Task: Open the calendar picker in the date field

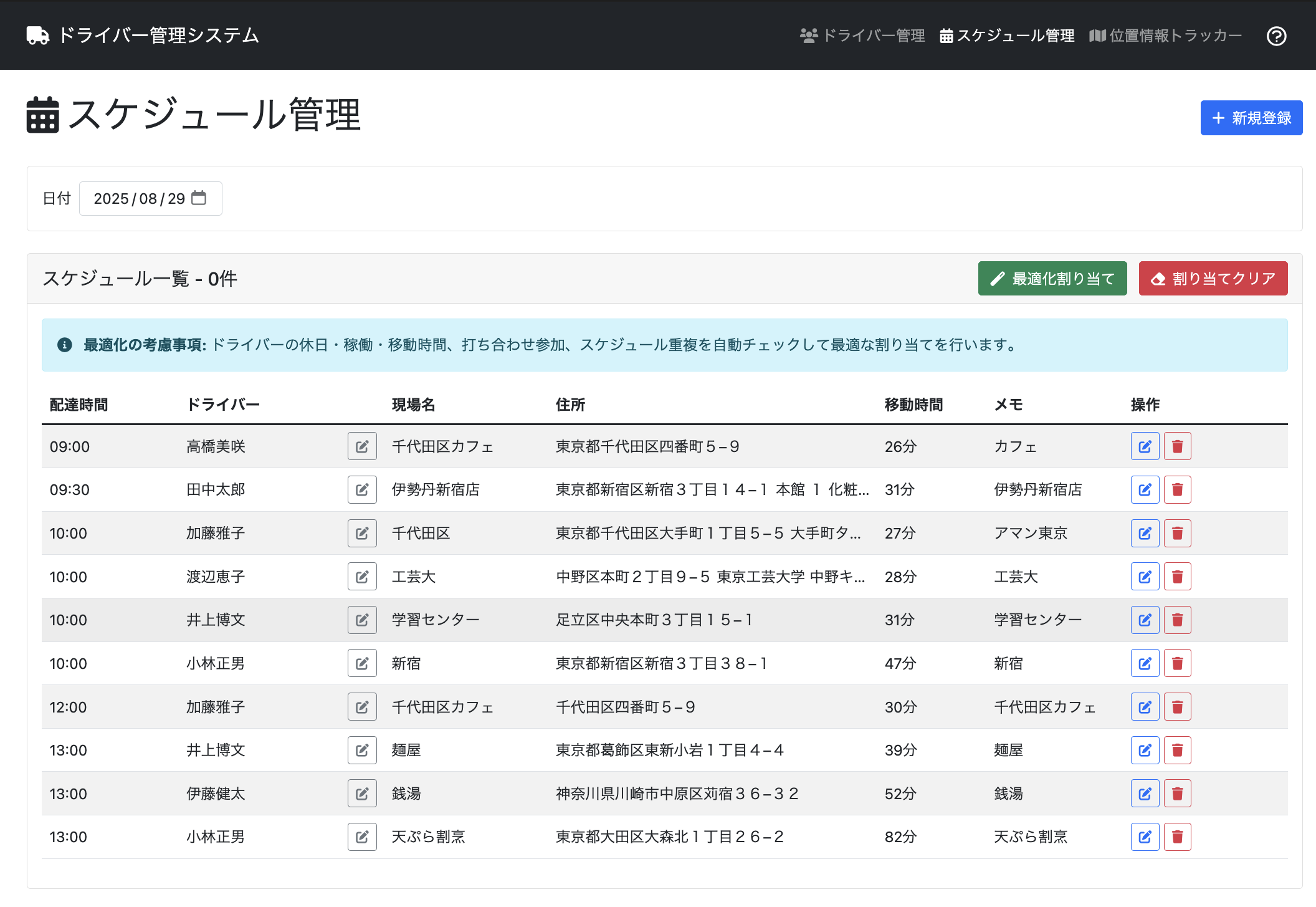Action: pyautogui.click(x=199, y=198)
